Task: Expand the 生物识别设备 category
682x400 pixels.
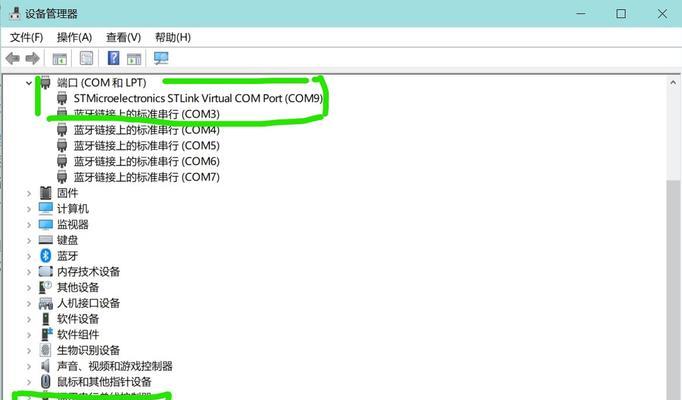Action: [29, 350]
